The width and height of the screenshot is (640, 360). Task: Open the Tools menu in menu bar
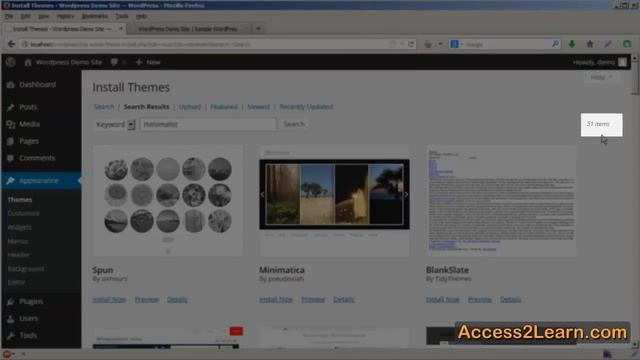coord(122,16)
